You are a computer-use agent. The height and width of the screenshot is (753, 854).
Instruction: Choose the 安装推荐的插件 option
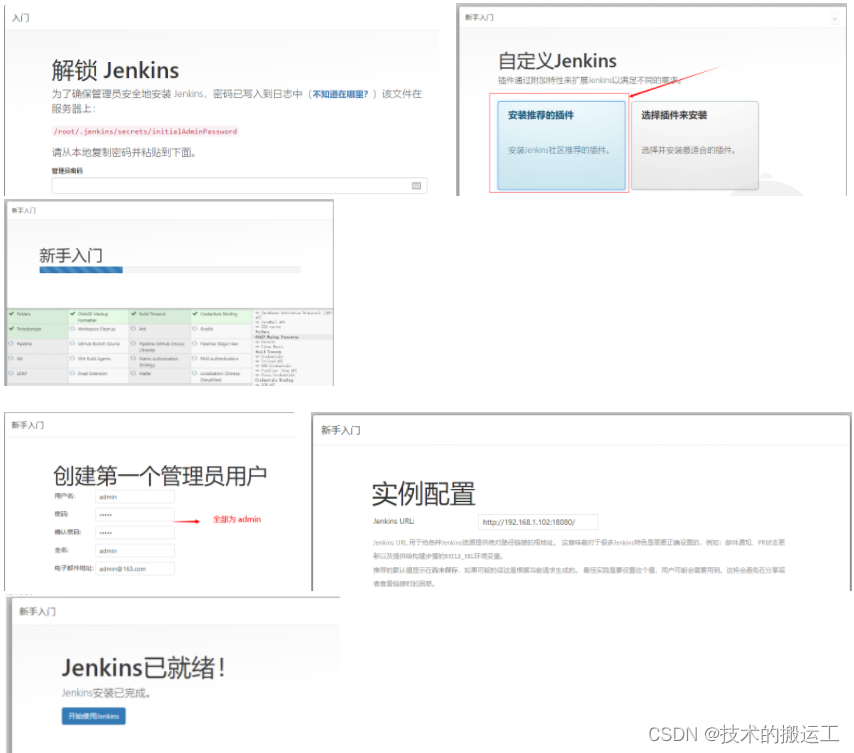pos(561,145)
